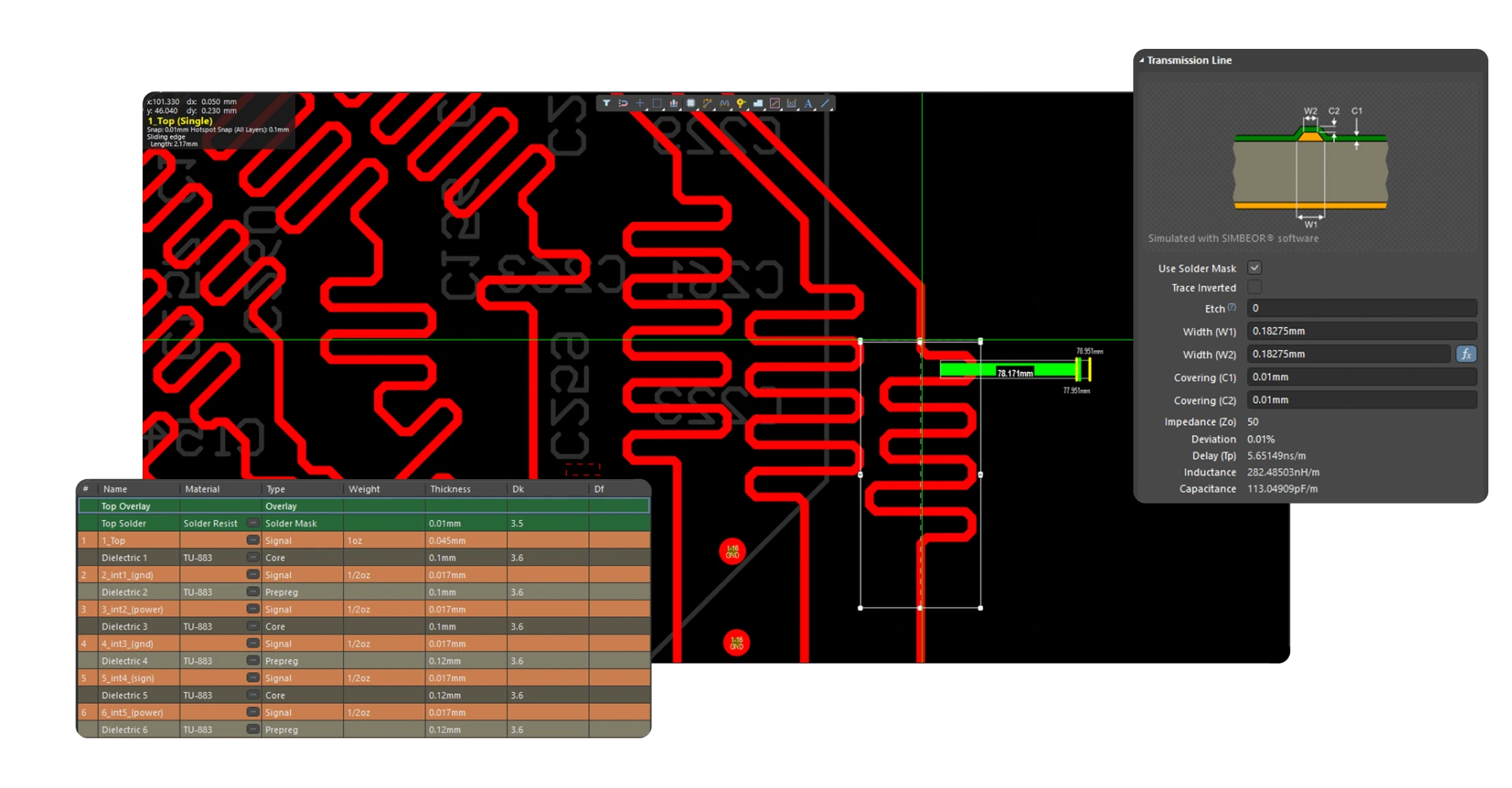The width and height of the screenshot is (1512, 788).
Task: Edit the Width (W1) field
Action: [x=1362, y=331]
